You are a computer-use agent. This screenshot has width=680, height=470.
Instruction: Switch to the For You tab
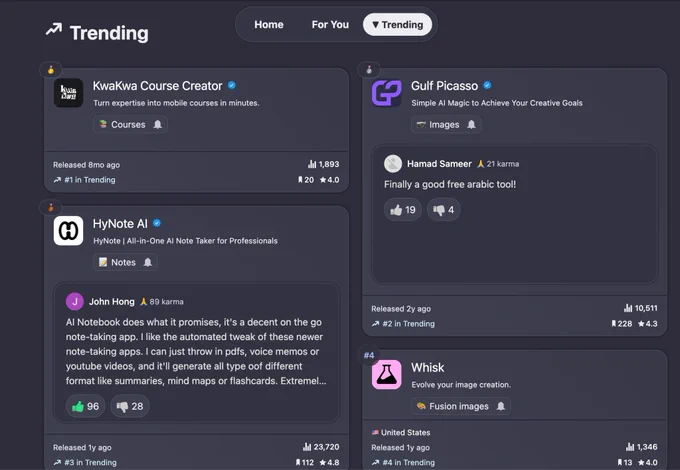click(330, 25)
